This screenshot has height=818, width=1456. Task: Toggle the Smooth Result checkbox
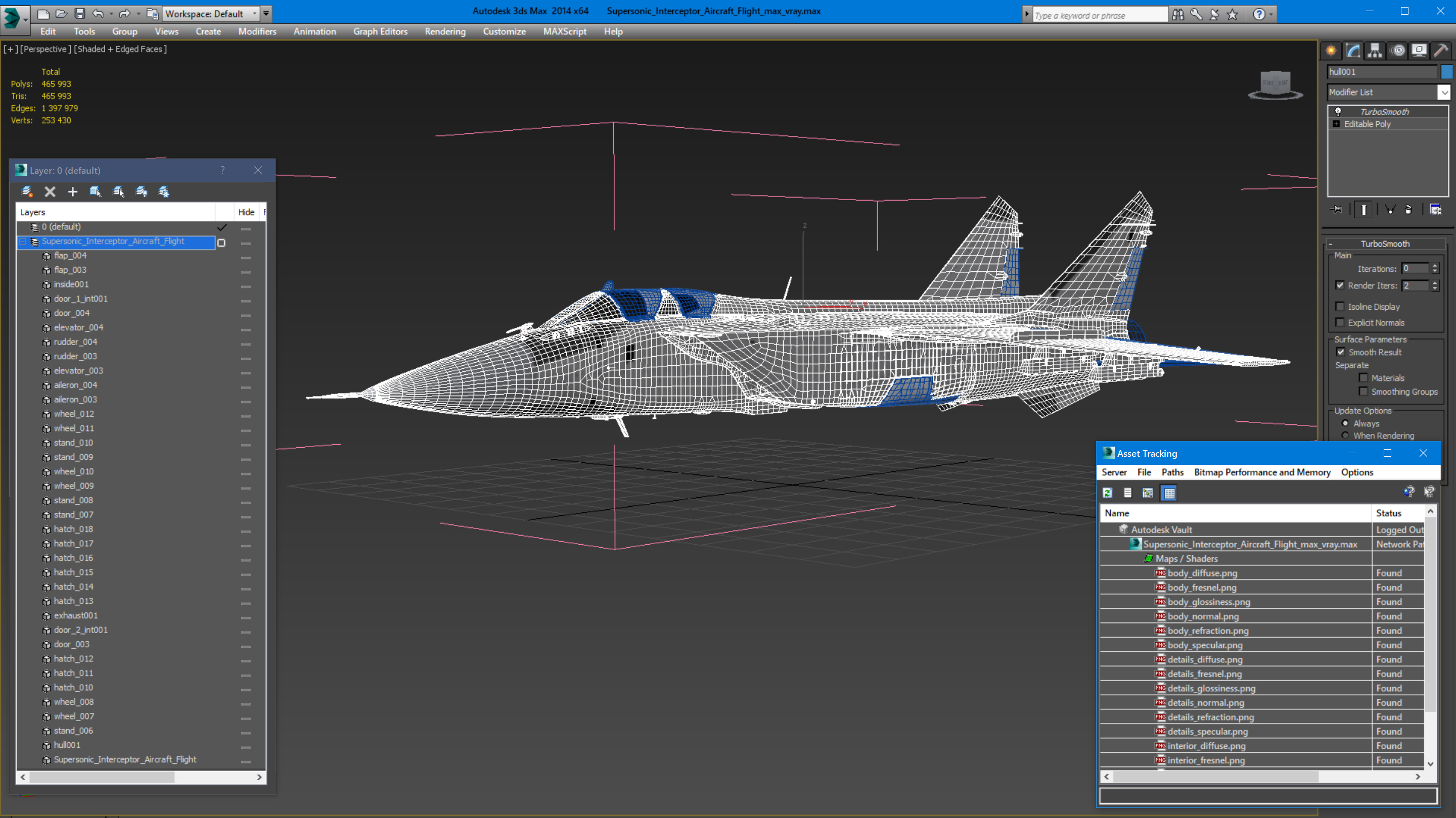click(1340, 352)
